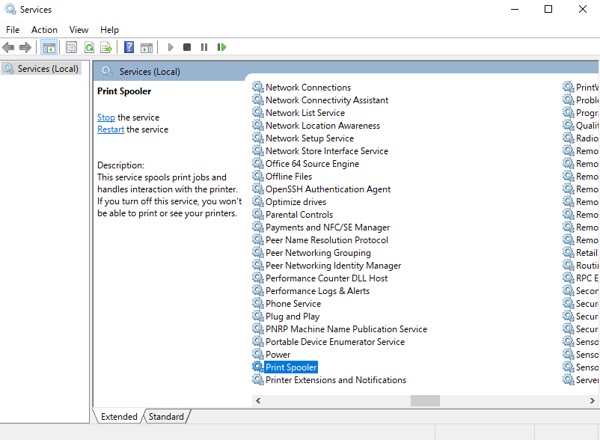This screenshot has width=600, height=440.
Task: Open the Action menu
Action: pos(44,29)
